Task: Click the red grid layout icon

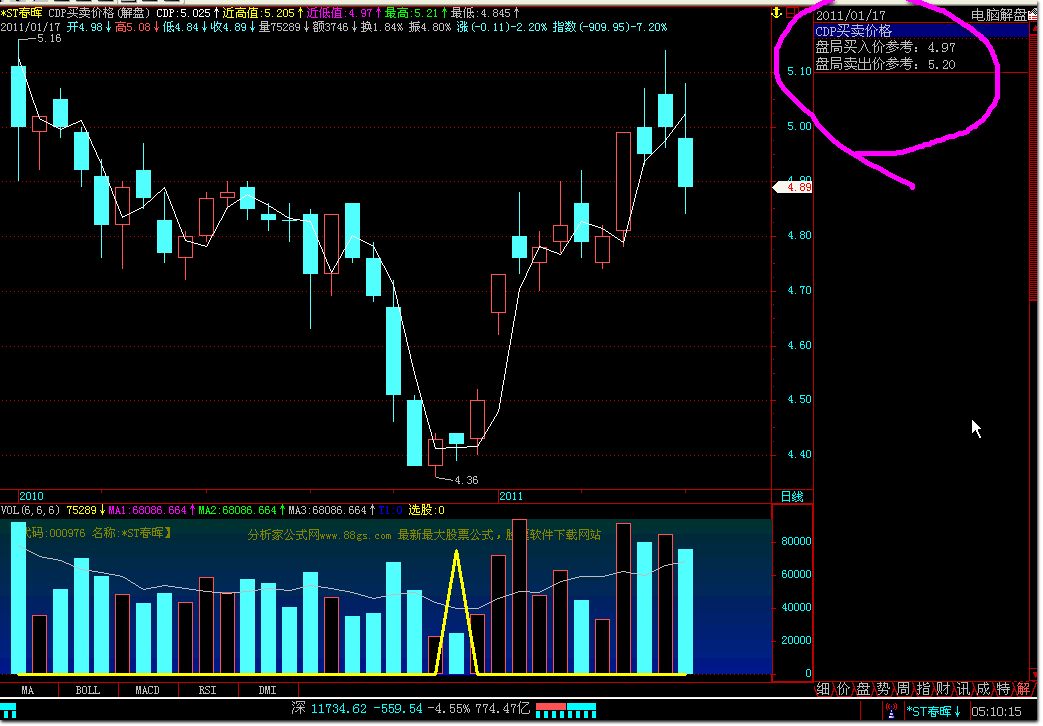Action: coord(792,13)
